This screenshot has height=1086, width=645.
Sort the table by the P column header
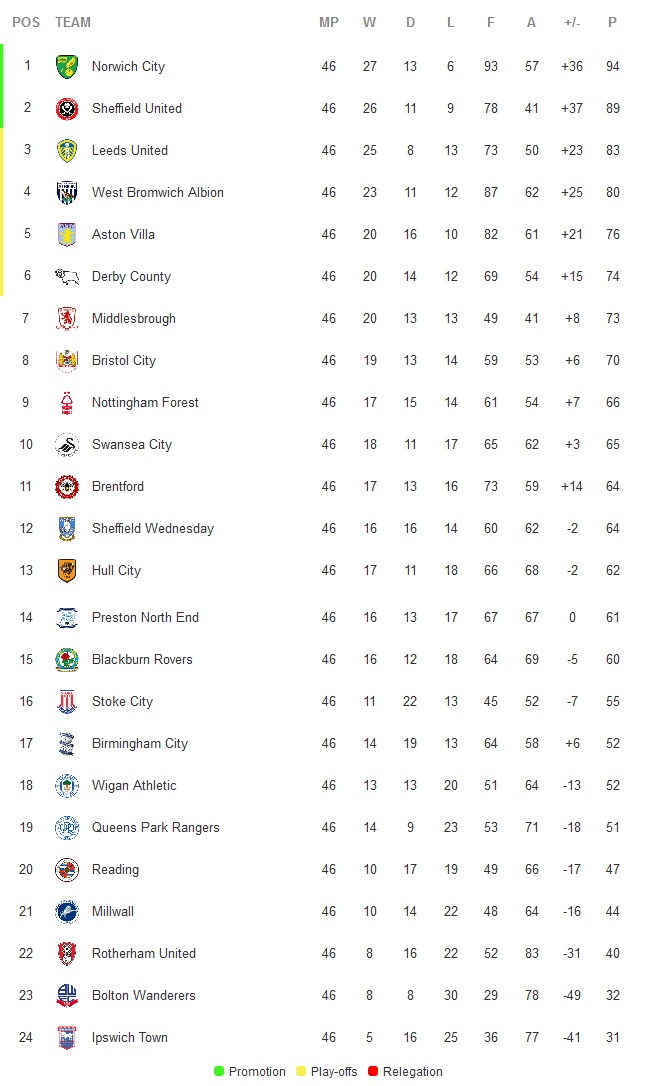[612, 22]
